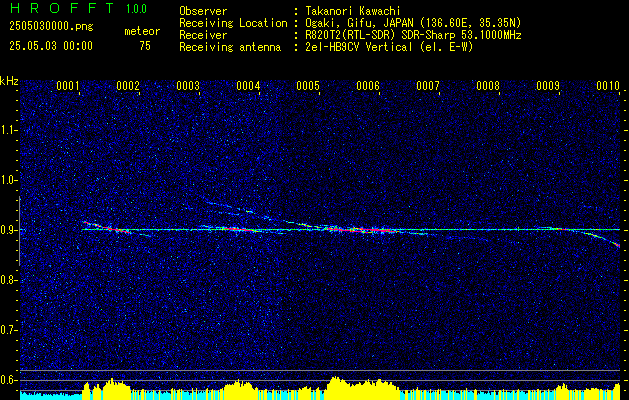The image size is (629, 400).
Task: Click time marker 0001
Action: pos(67,86)
